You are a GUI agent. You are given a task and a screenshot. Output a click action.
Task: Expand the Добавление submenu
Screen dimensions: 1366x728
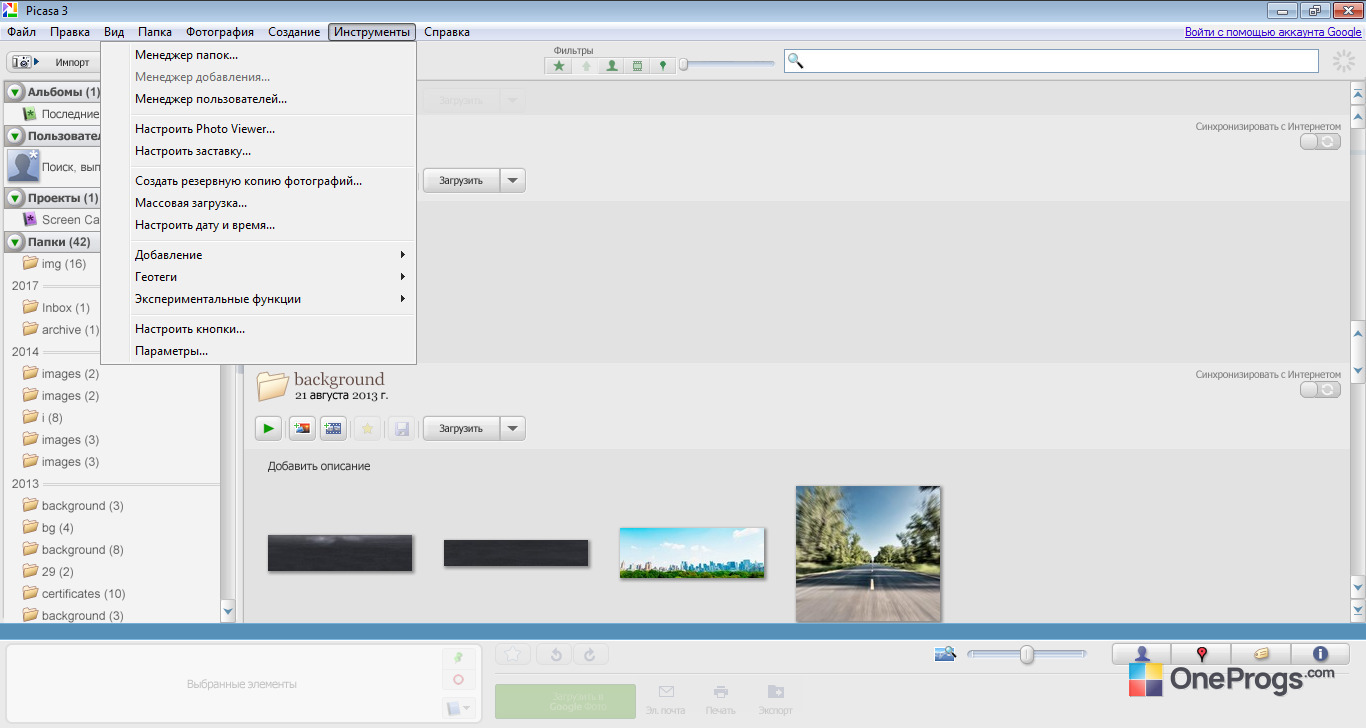click(259, 255)
